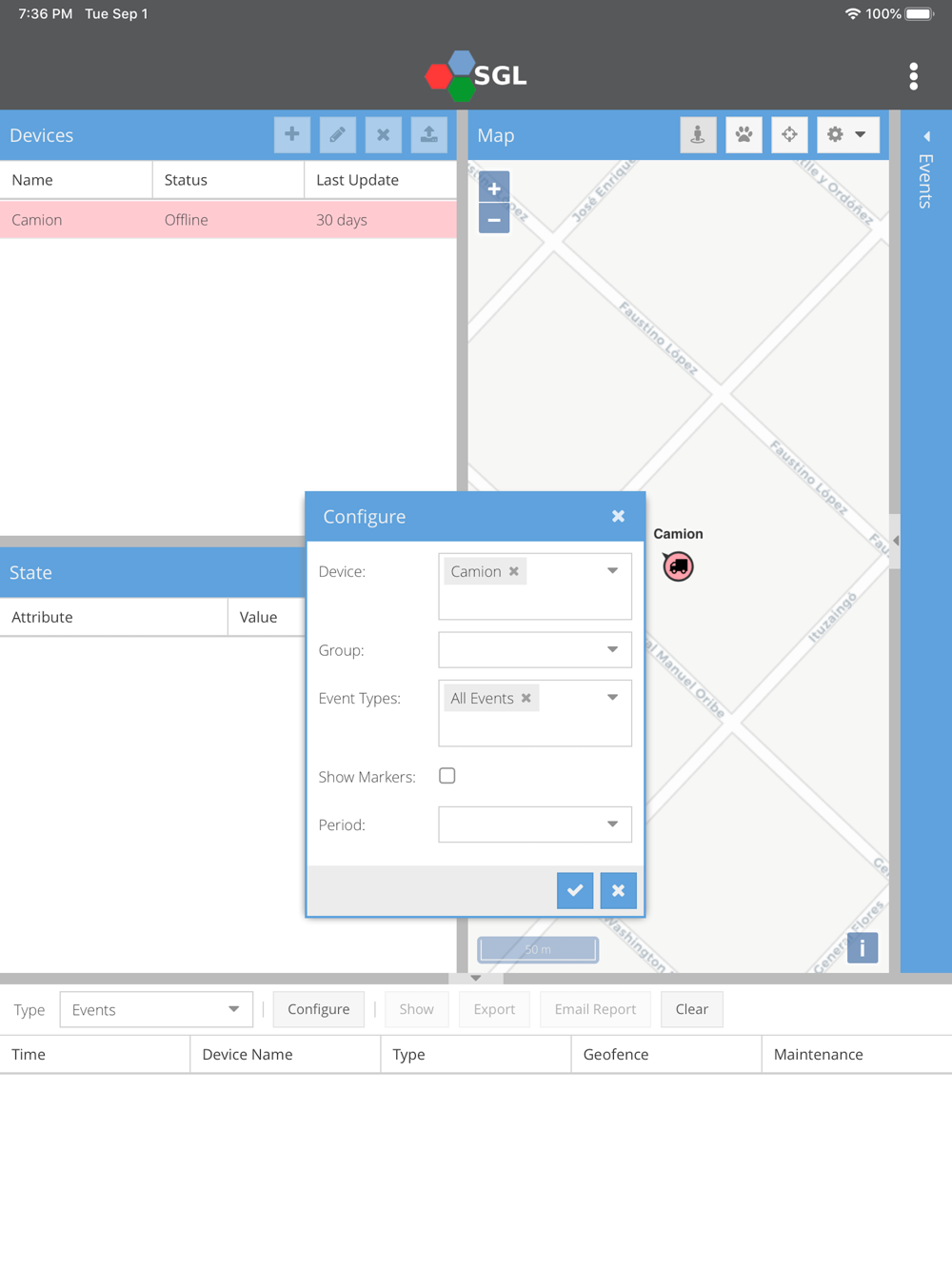
Task: Collapse the map panel side arrow
Action: click(895, 541)
